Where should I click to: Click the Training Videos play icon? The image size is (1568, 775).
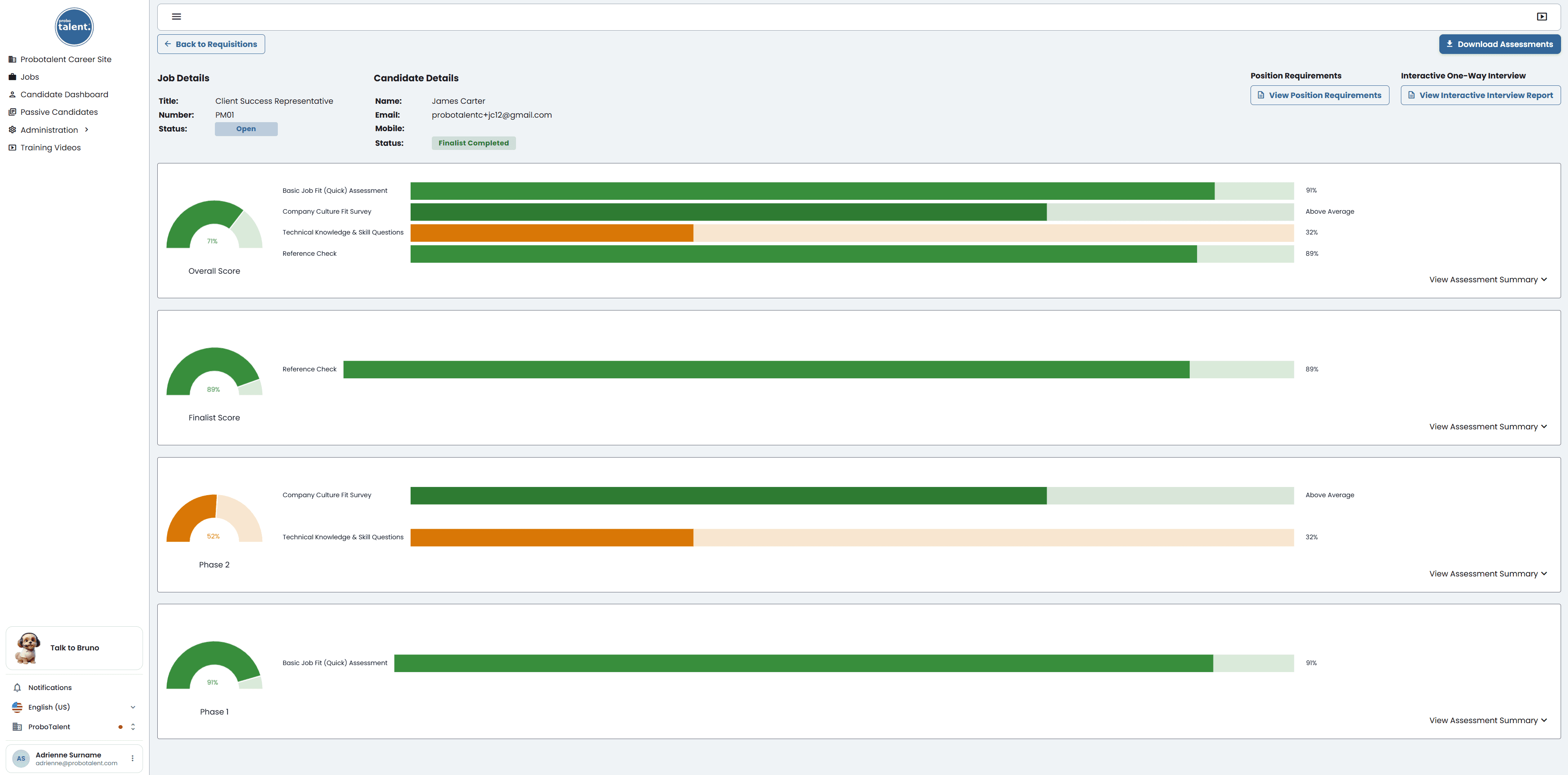pyautogui.click(x=12, y=147)
